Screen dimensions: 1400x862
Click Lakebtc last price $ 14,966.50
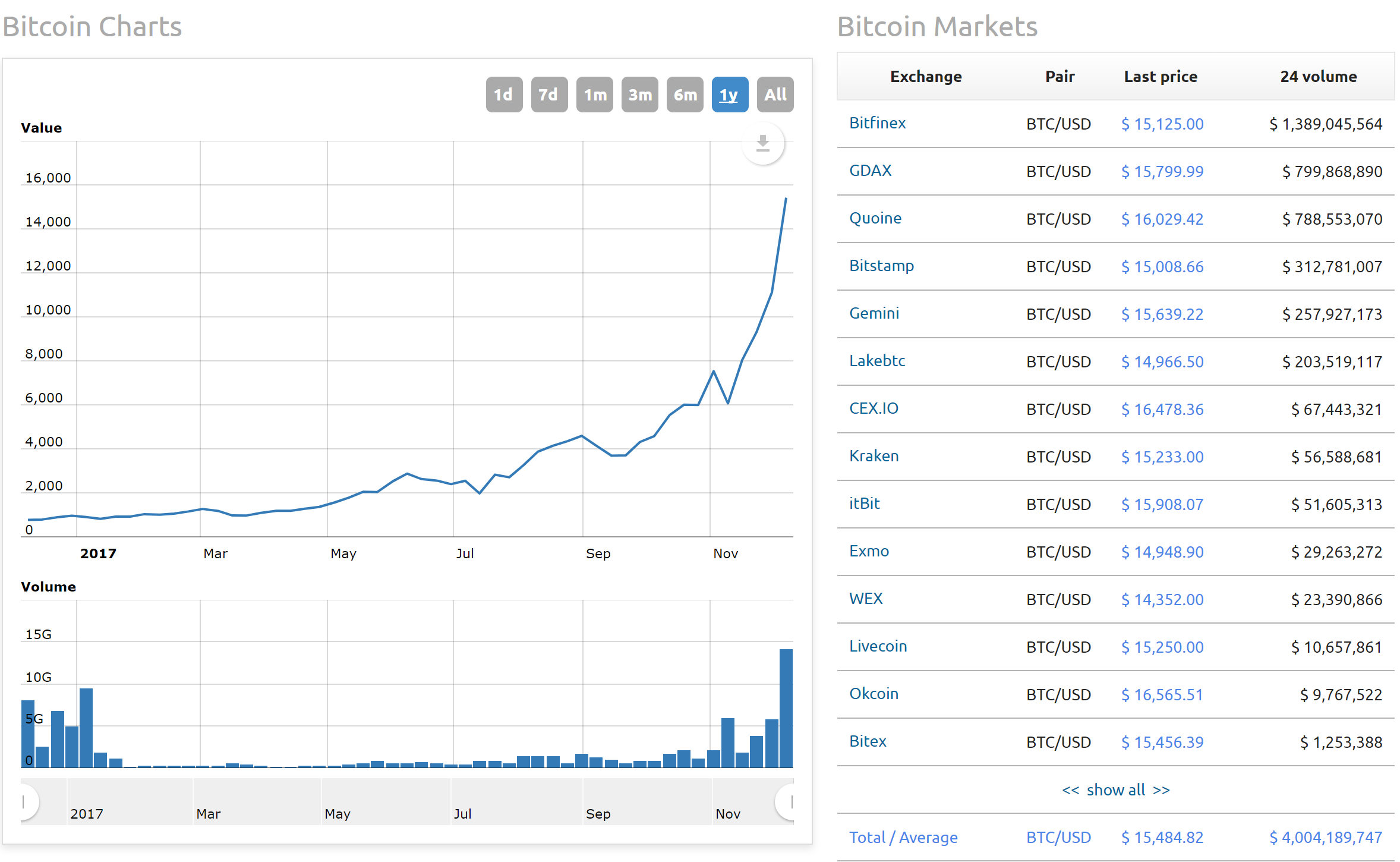(x=1162, y=361)
